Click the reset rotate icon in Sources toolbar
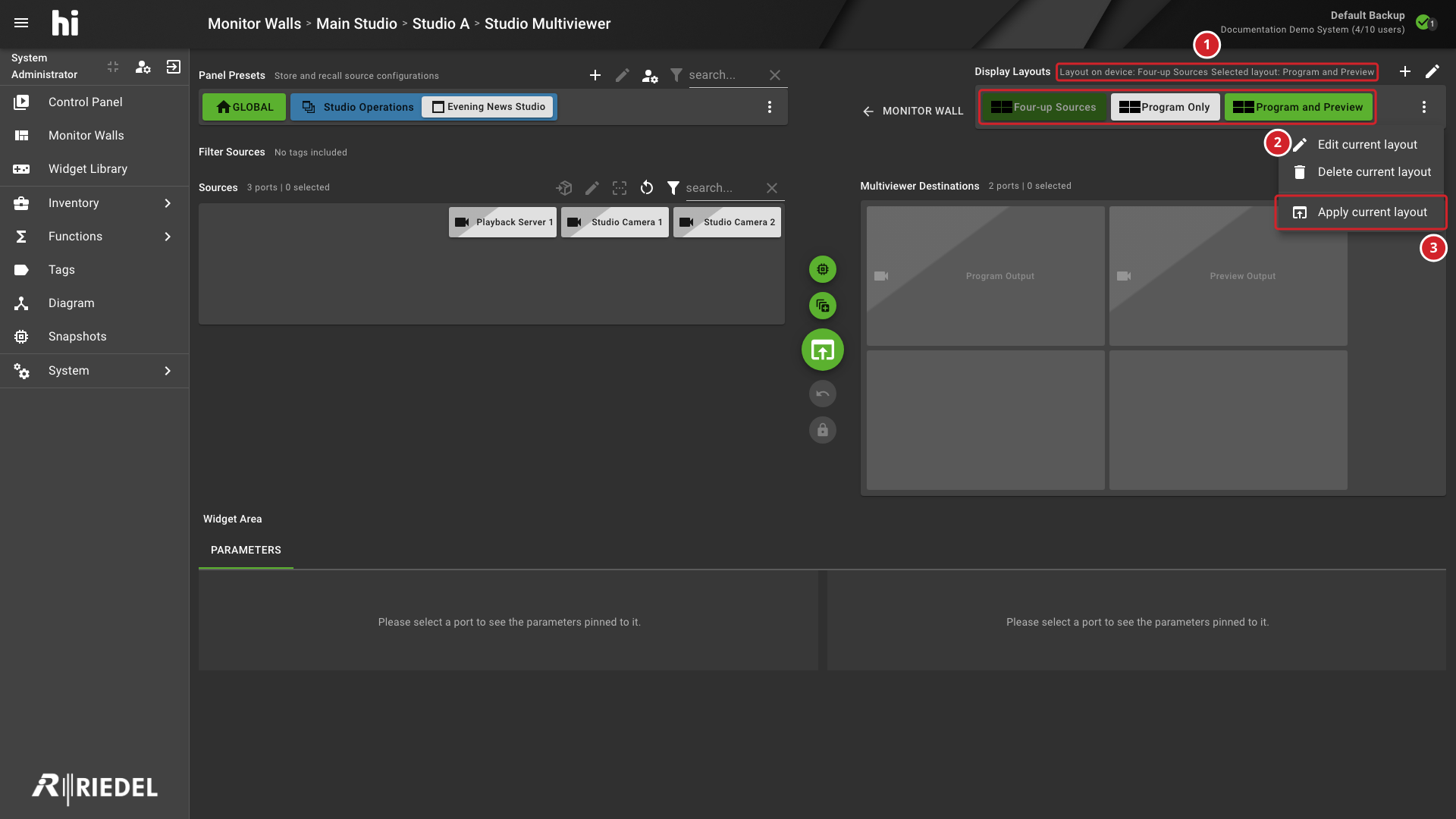 (647, 187)
